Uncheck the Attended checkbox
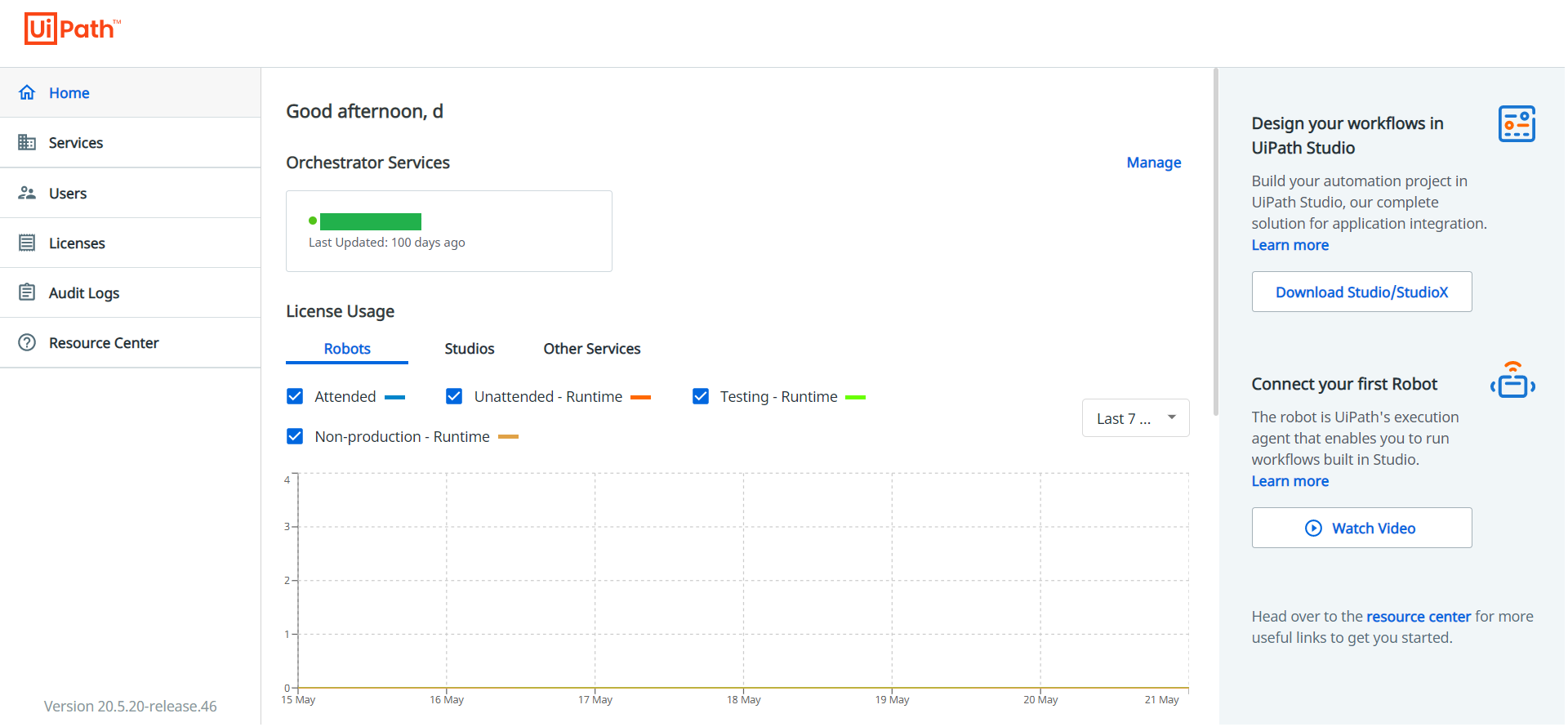The height and width of the screenshot is (727, 1568). pos(295,396)
